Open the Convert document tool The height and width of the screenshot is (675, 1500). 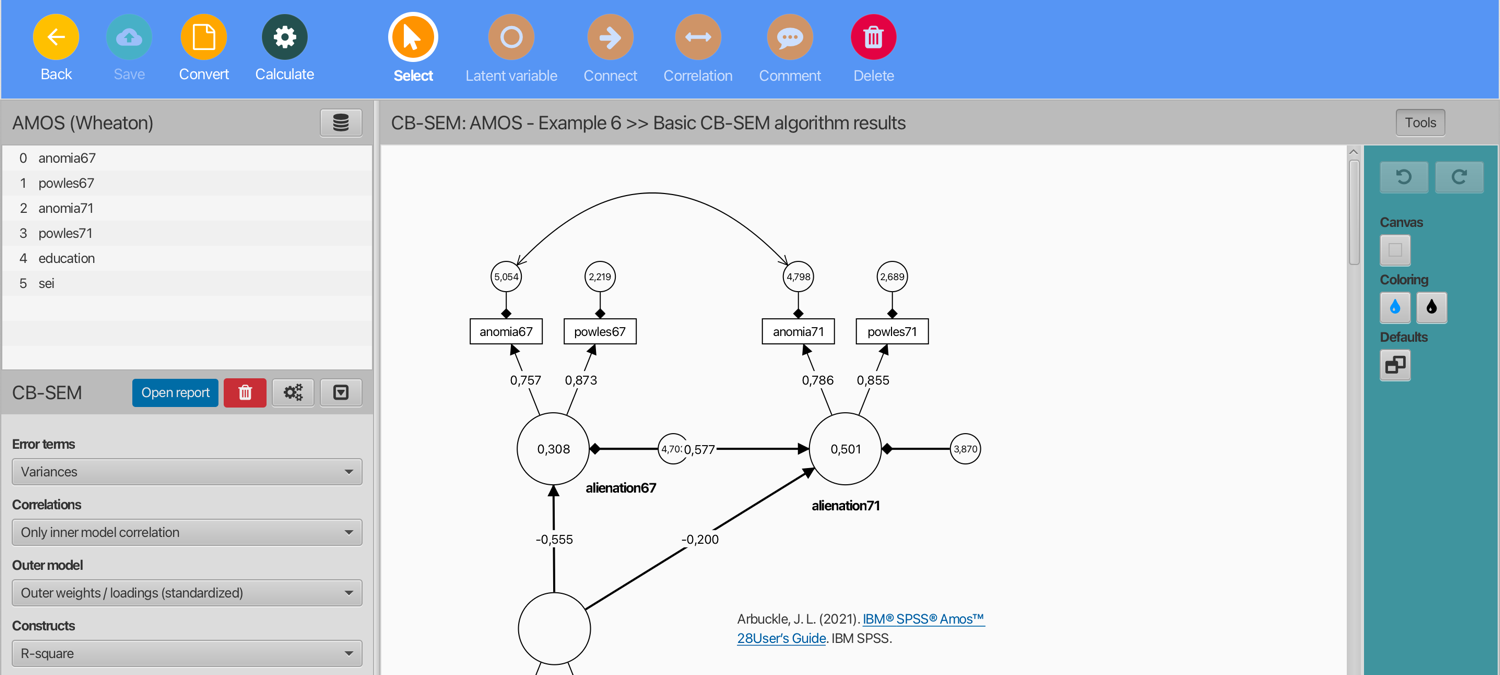coord(204,38)
